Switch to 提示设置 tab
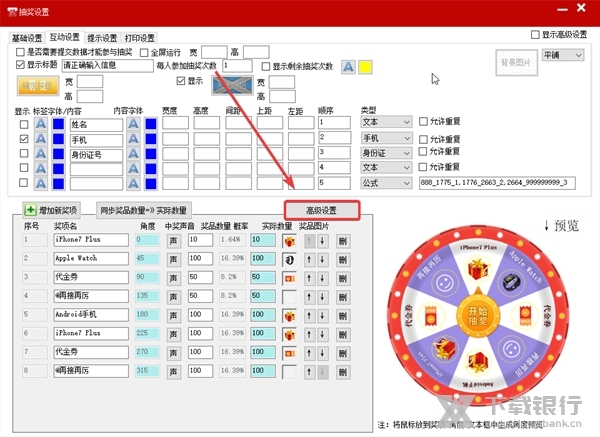Viewport: 600px width, 437px height. pyautogui.click(x=102, y=38)
